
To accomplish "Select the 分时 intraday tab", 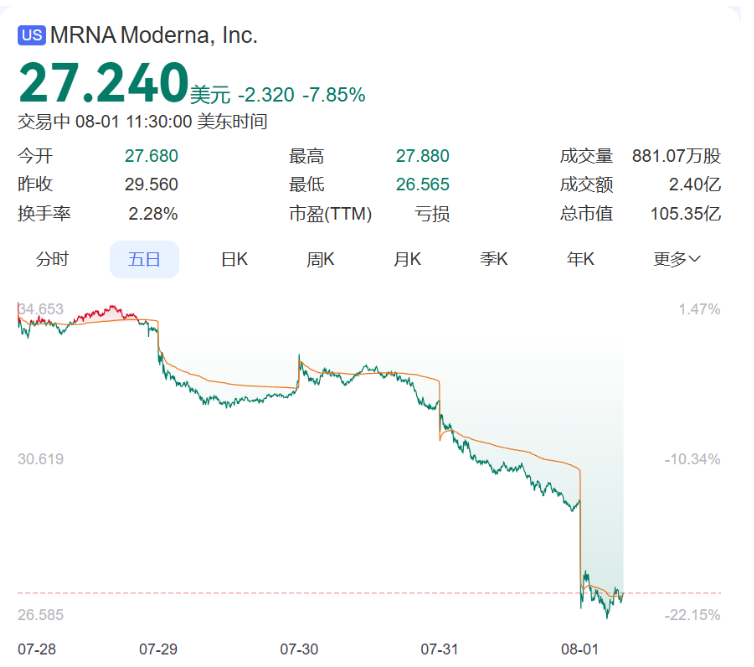I will (x=52, y=260).
